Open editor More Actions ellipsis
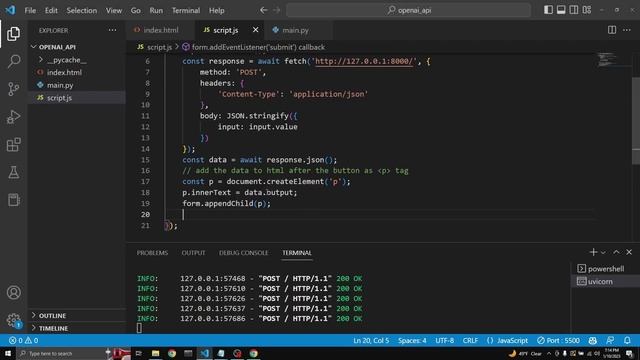The image size is (640, 360). (x=627, y=30)
